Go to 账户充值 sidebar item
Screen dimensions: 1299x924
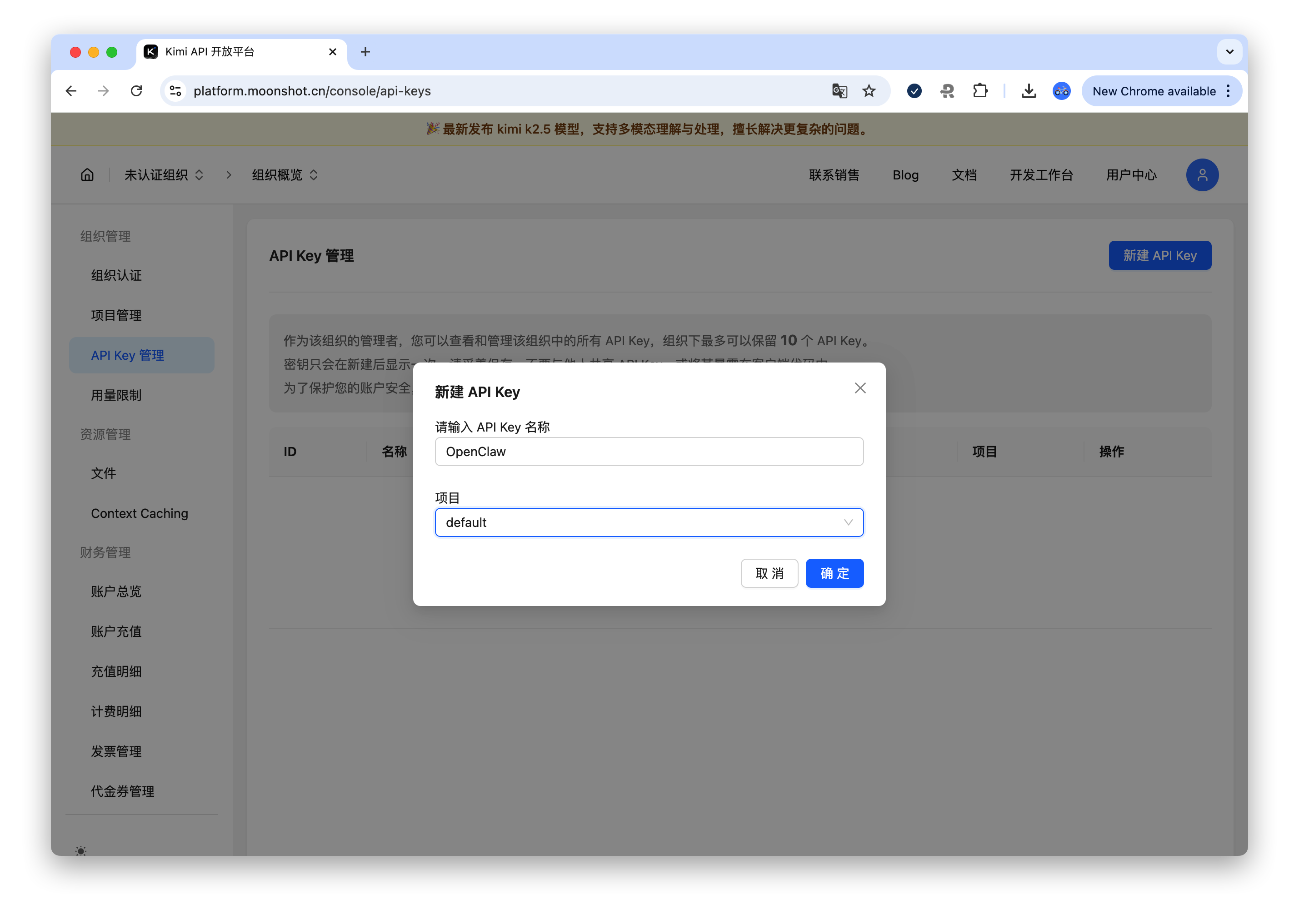(116, 631)
